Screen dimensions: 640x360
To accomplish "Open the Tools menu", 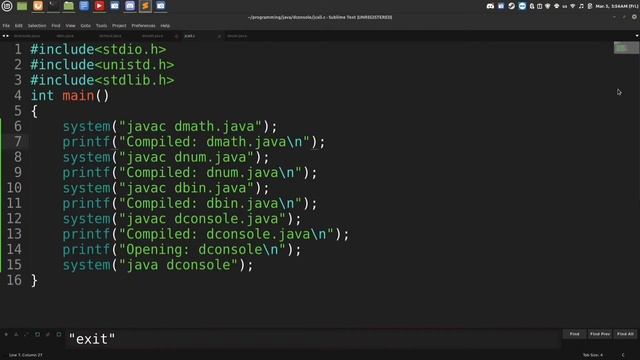I will click(x=101, y=26).
